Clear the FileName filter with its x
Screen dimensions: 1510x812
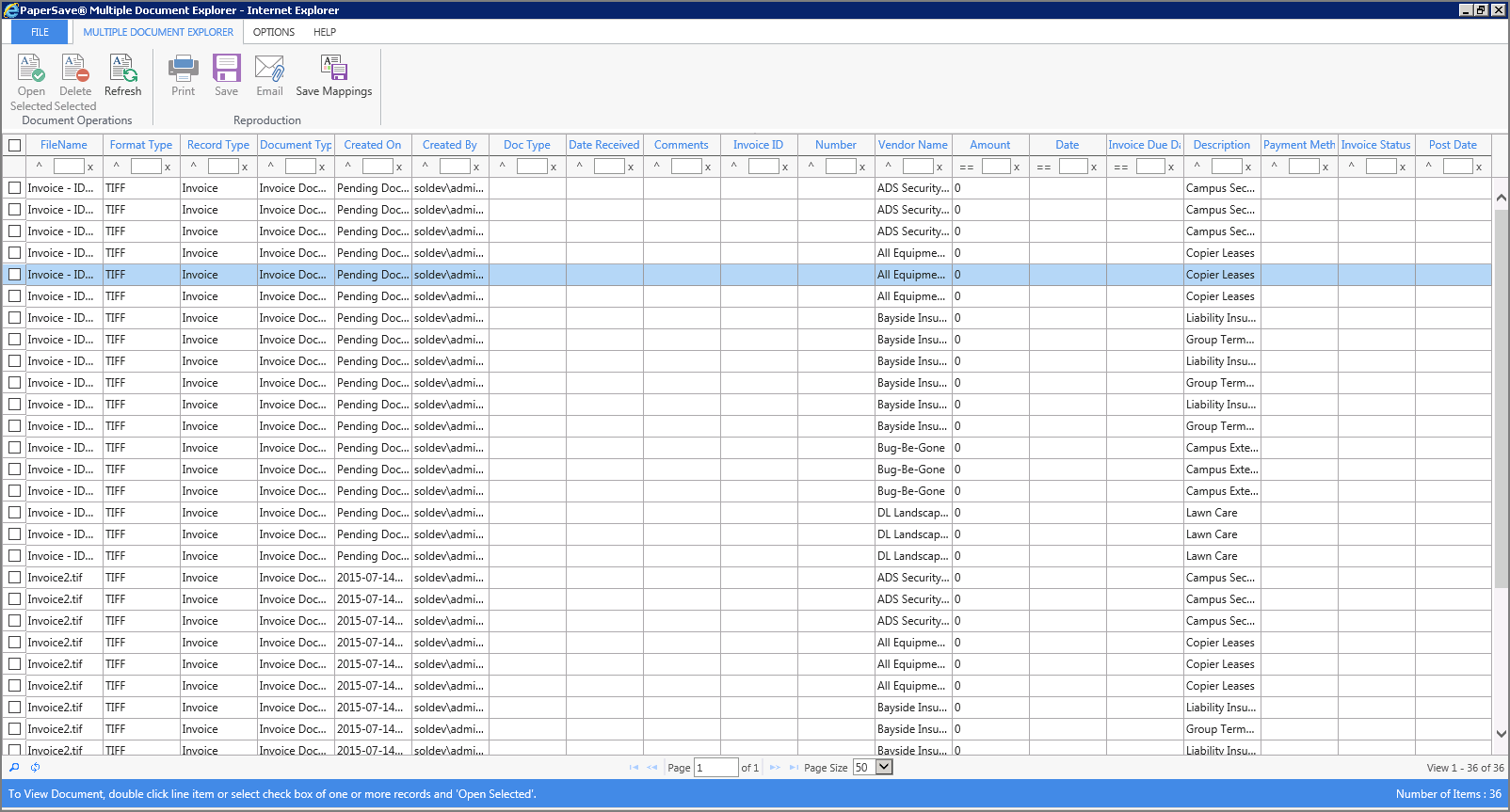click(90, 167)
